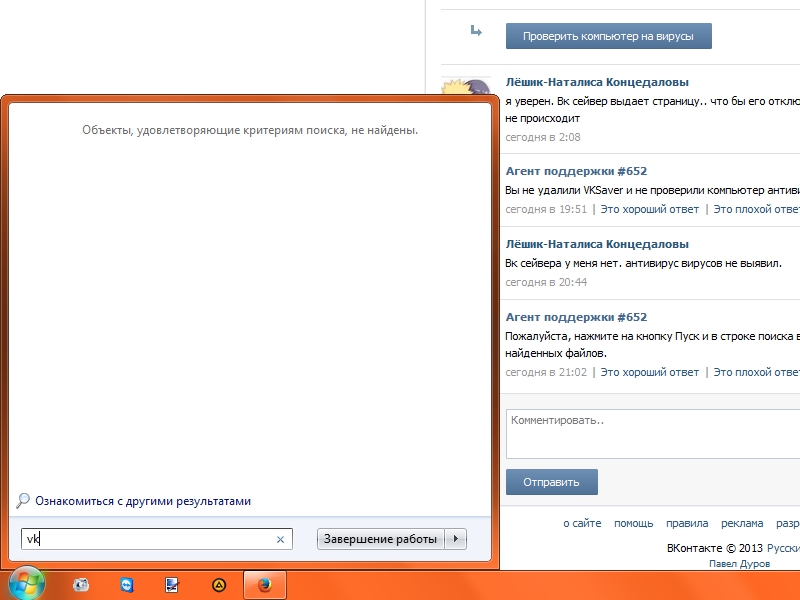Screen dimensions: 800x600
Task: Click the Завершение работы button
Action: click(381, 539)
